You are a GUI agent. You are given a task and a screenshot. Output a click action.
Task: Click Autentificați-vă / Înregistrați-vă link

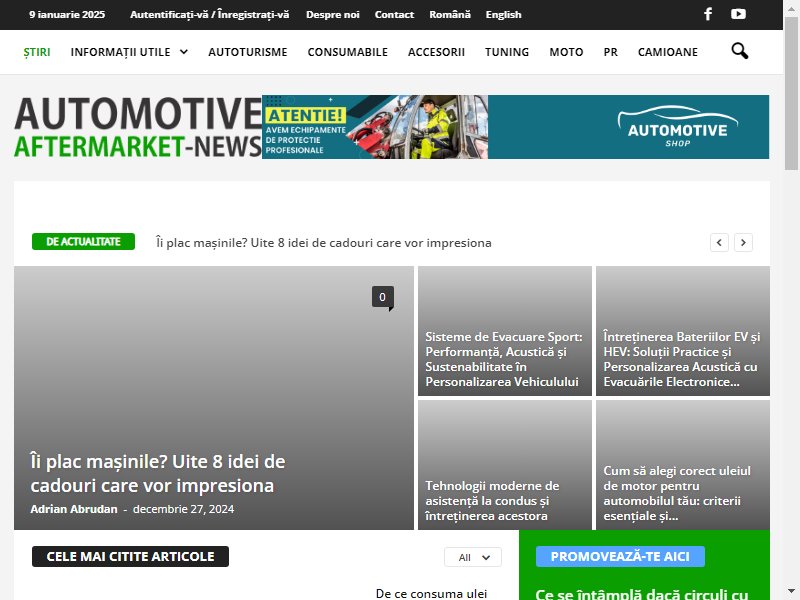coord(209,14)
